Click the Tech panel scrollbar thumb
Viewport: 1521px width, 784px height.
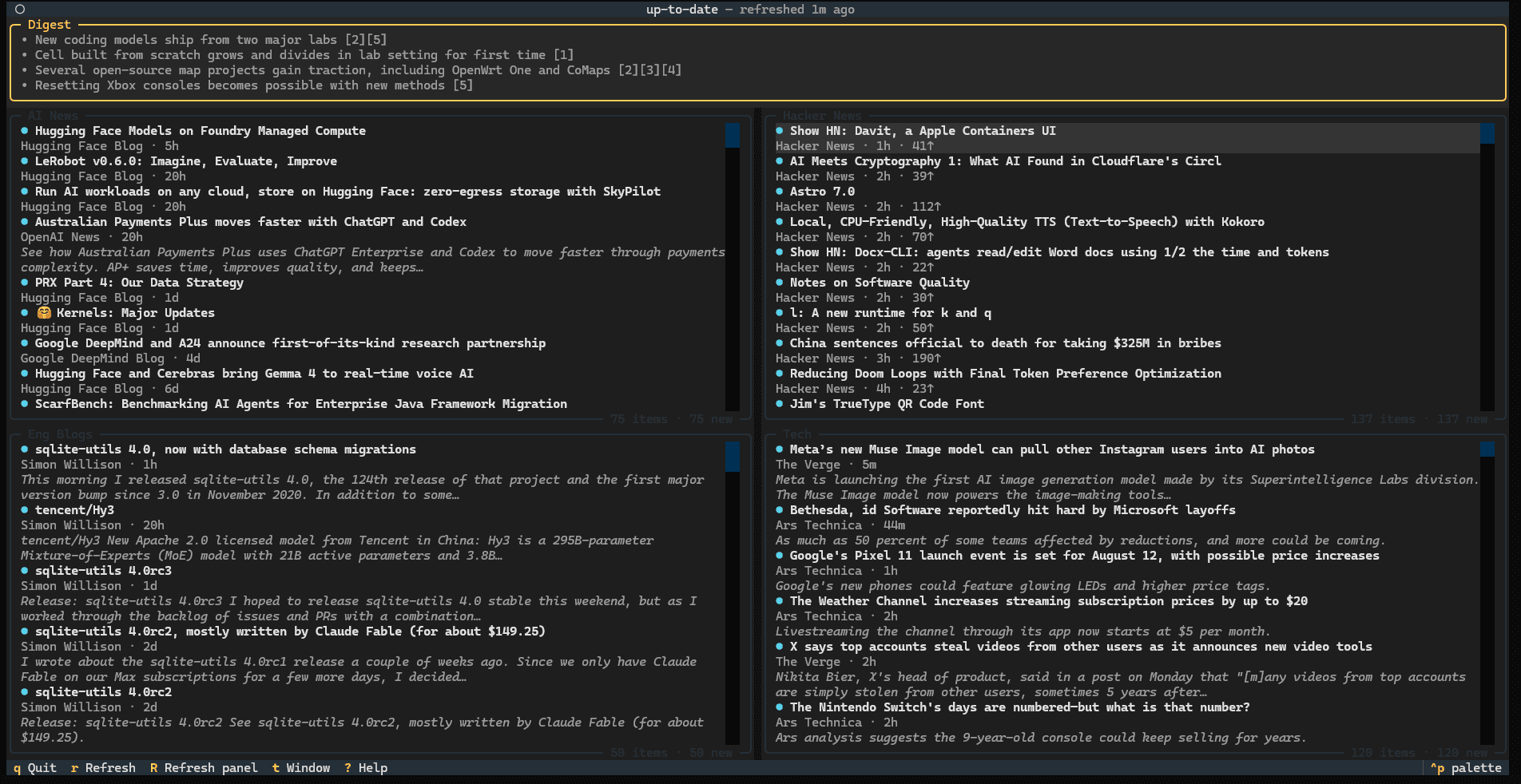[x=1487, y=449]
